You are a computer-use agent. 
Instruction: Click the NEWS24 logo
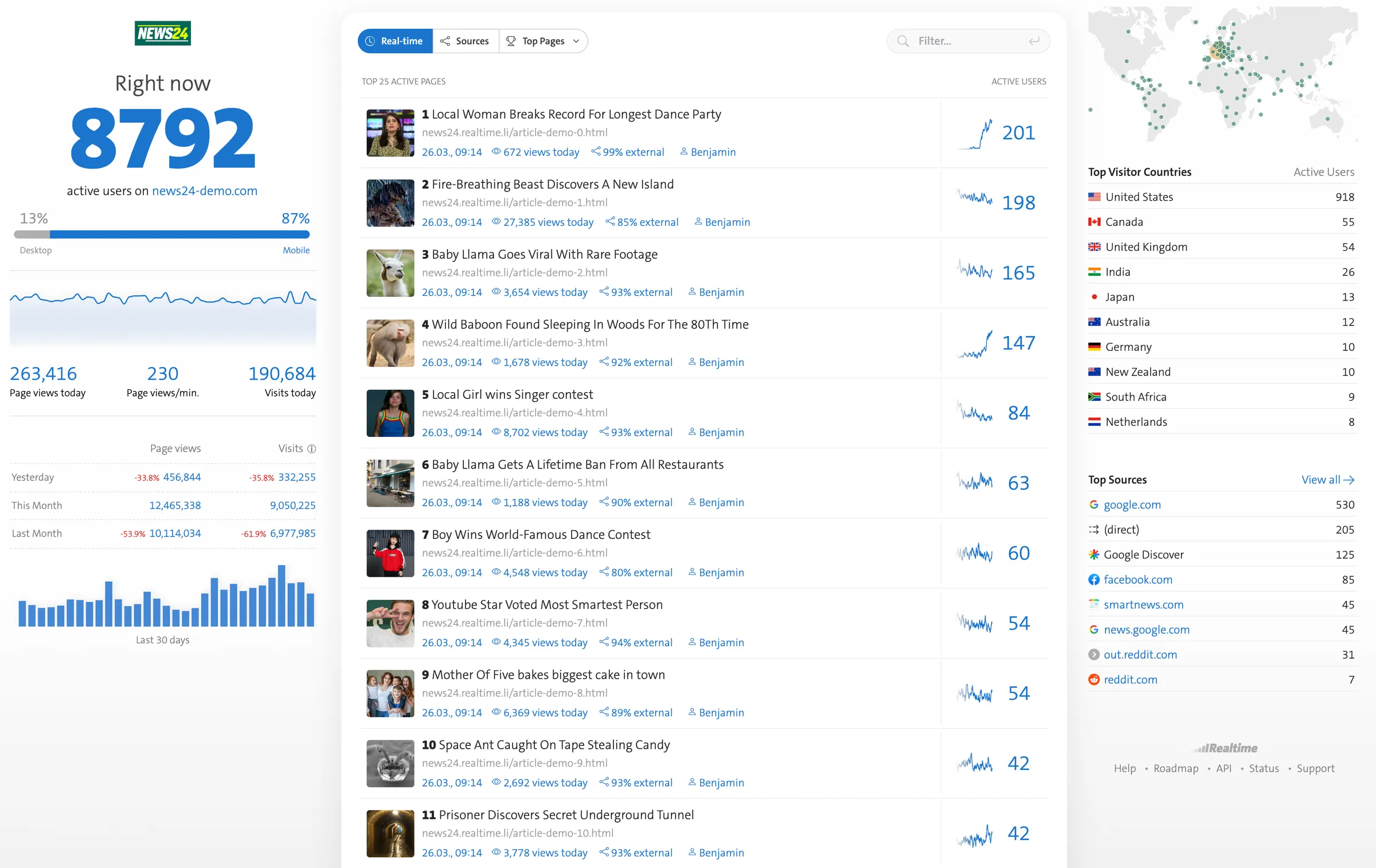[x=163, y=33]
